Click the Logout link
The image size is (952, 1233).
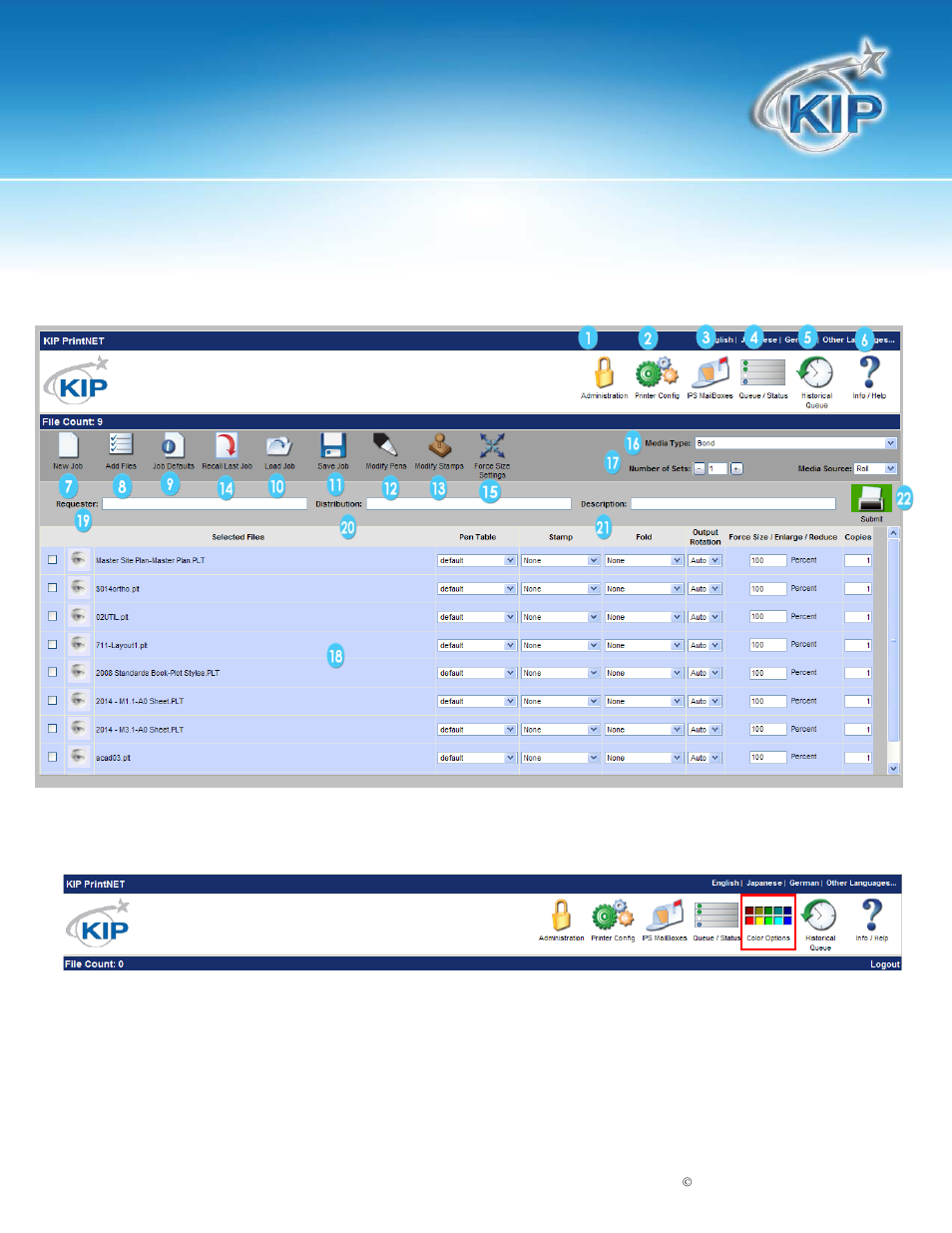pos(884,964)
